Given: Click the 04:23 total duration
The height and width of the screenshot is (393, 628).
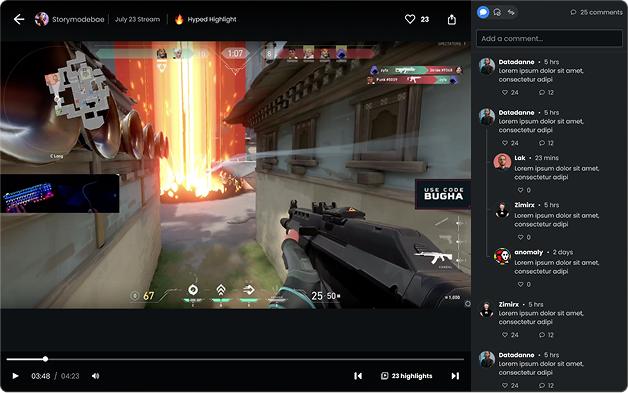Looking at the screenshot, I should (x=70, y=376).
